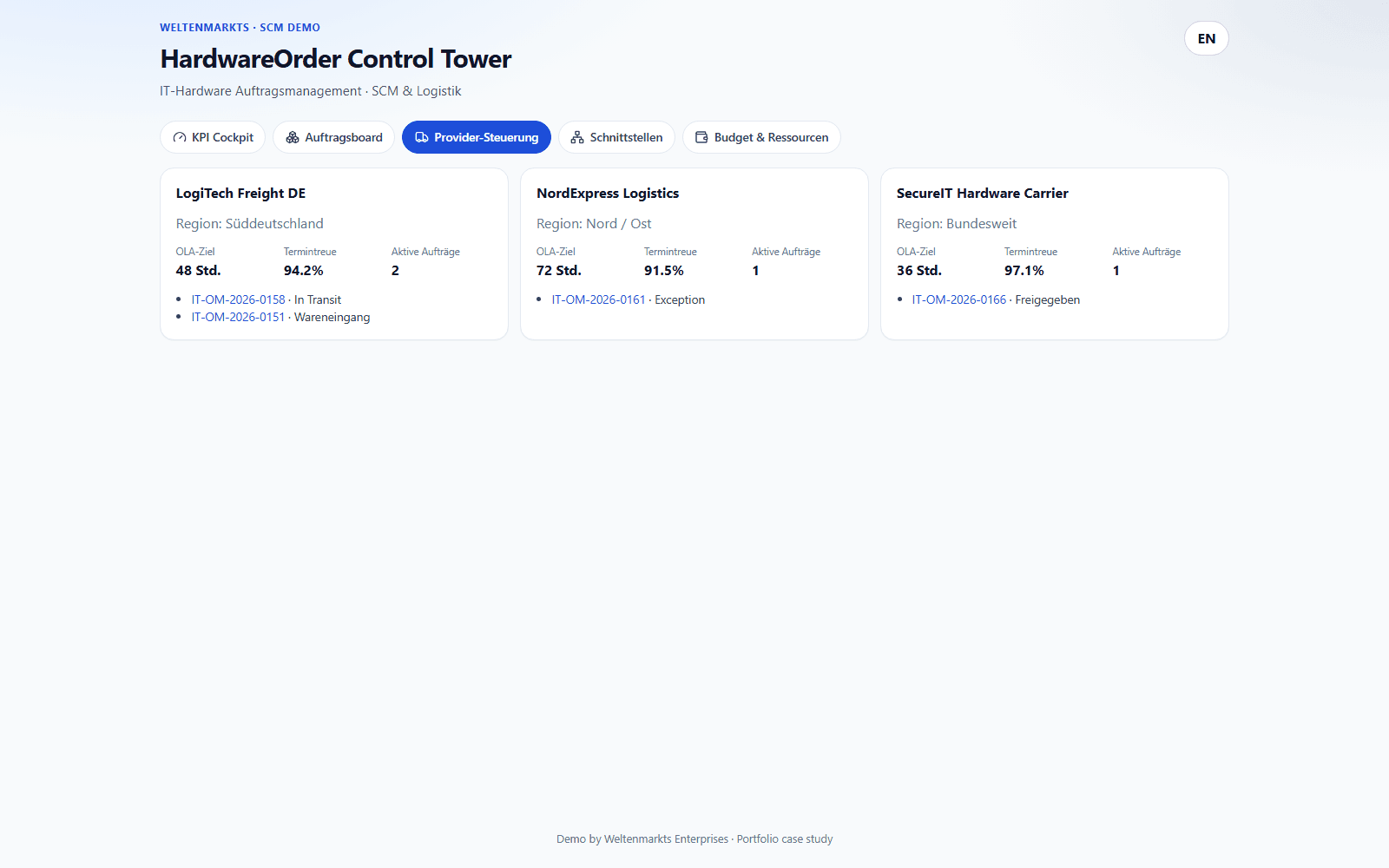
Task: Open order IT-OM-2026-0166 link
Action: click(x=959, y=299)
